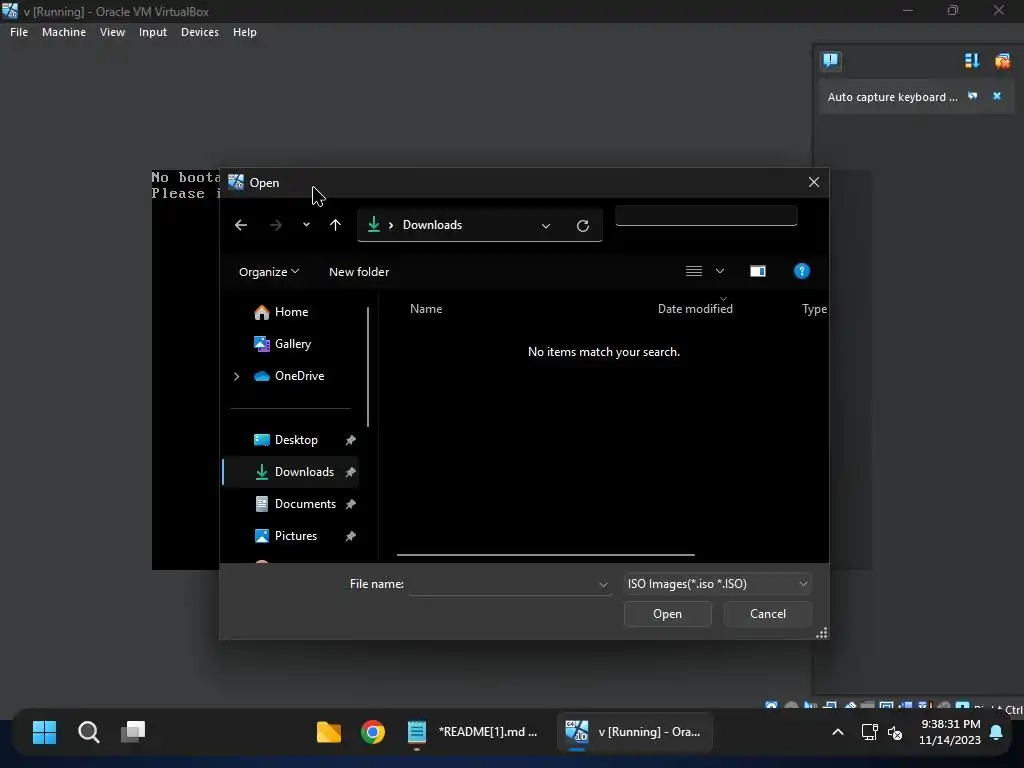
Task: Open Documents in the sidebar
Action: [305, 504]
